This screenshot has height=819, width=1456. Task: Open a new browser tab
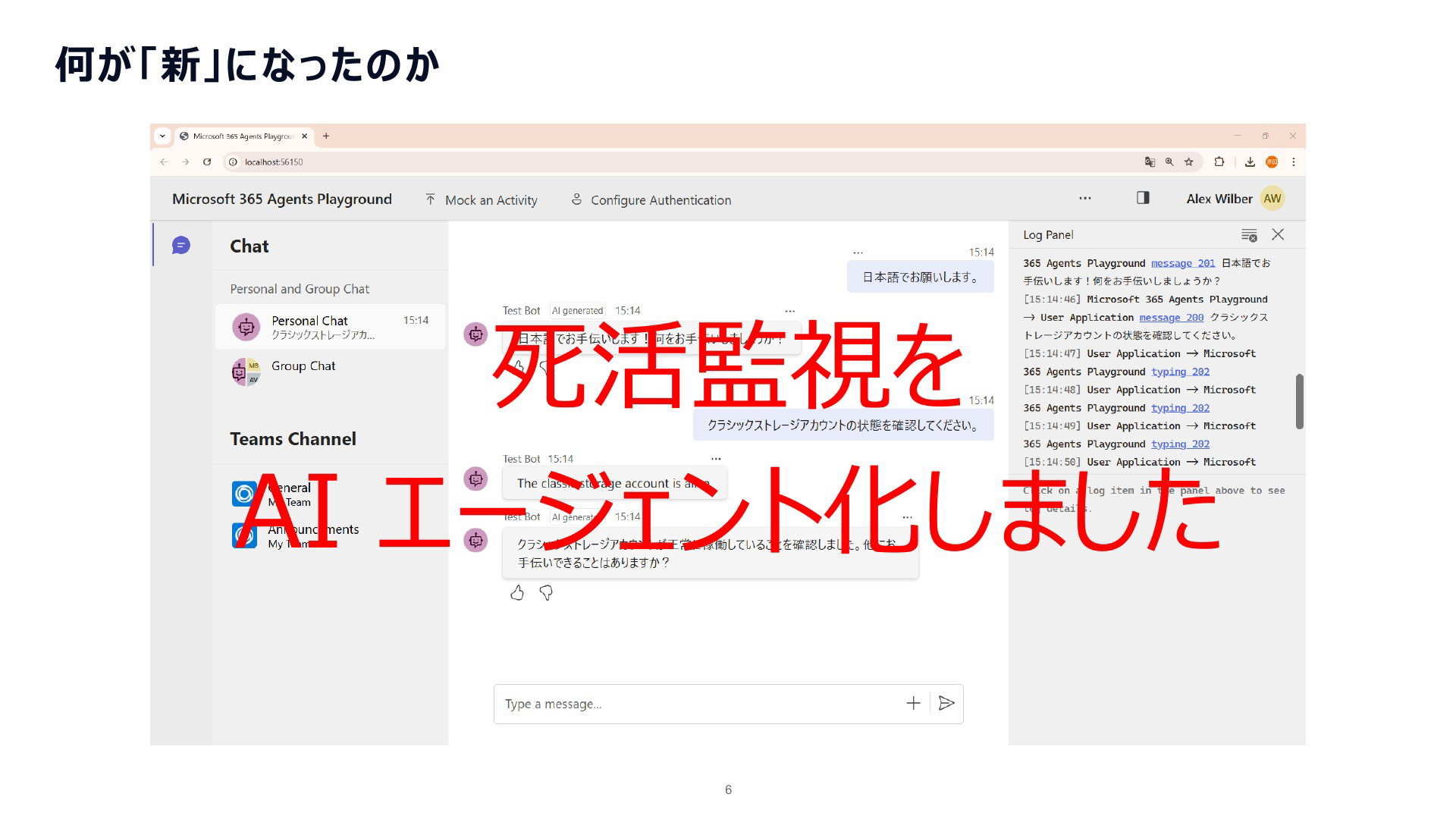click(326, 136)
